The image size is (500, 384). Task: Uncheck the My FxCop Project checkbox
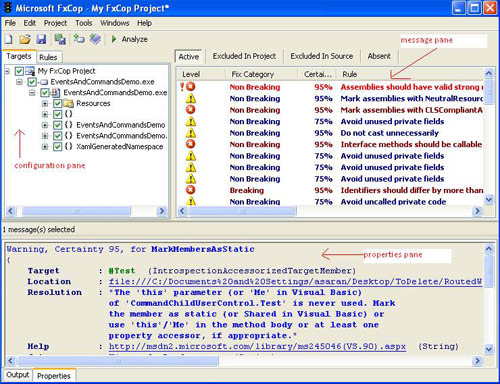tap(19, 71)
